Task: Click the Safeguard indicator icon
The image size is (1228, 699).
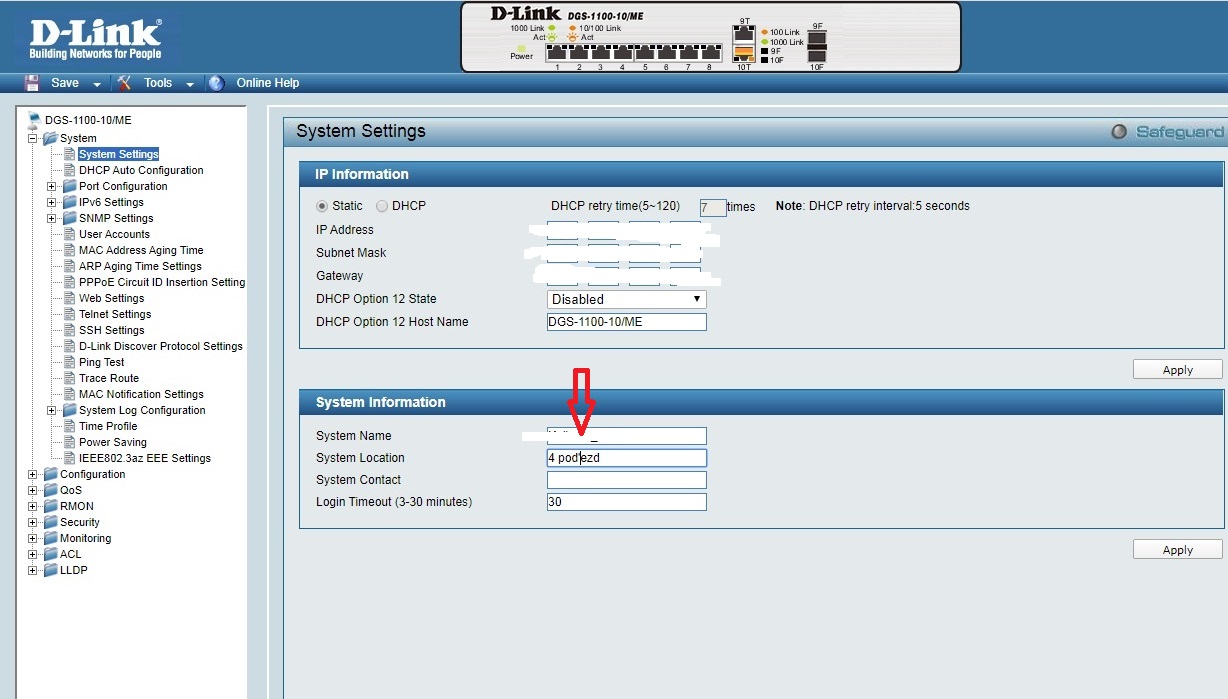Action: (1119, 132)
